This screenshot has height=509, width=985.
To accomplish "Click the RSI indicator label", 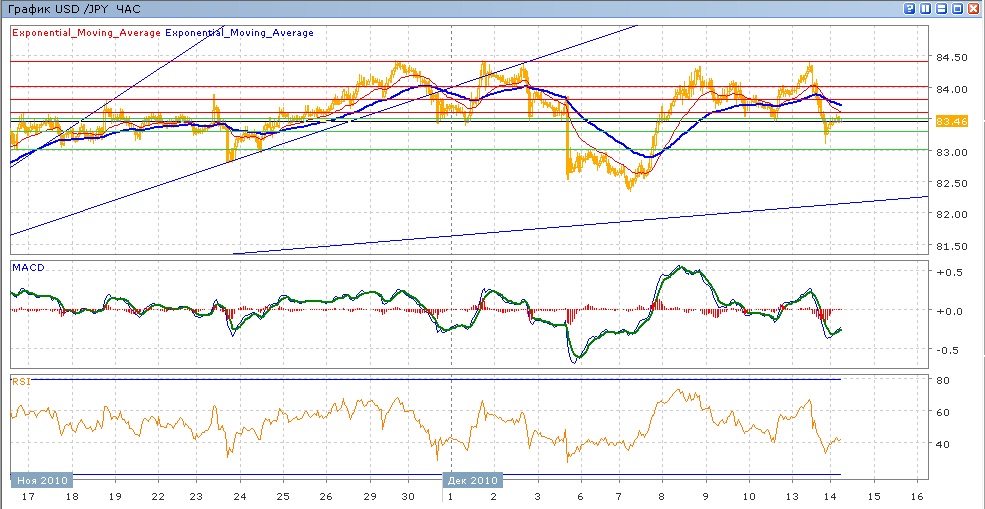I will tap(20, 381).
